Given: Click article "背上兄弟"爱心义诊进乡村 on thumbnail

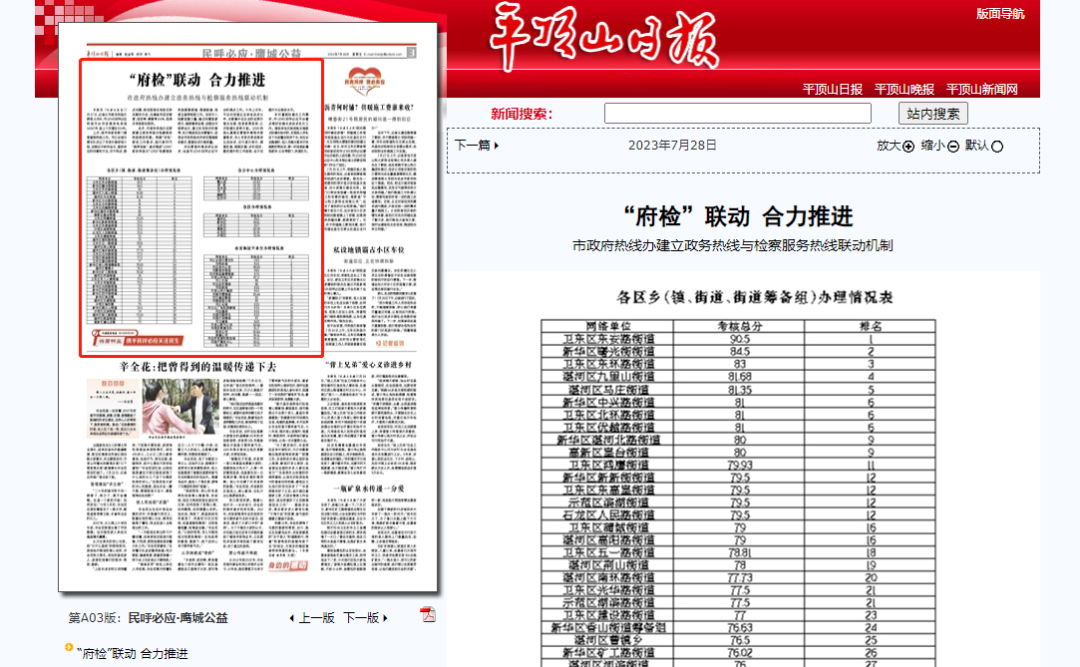Looking at the screenshot, I should 369,365.
